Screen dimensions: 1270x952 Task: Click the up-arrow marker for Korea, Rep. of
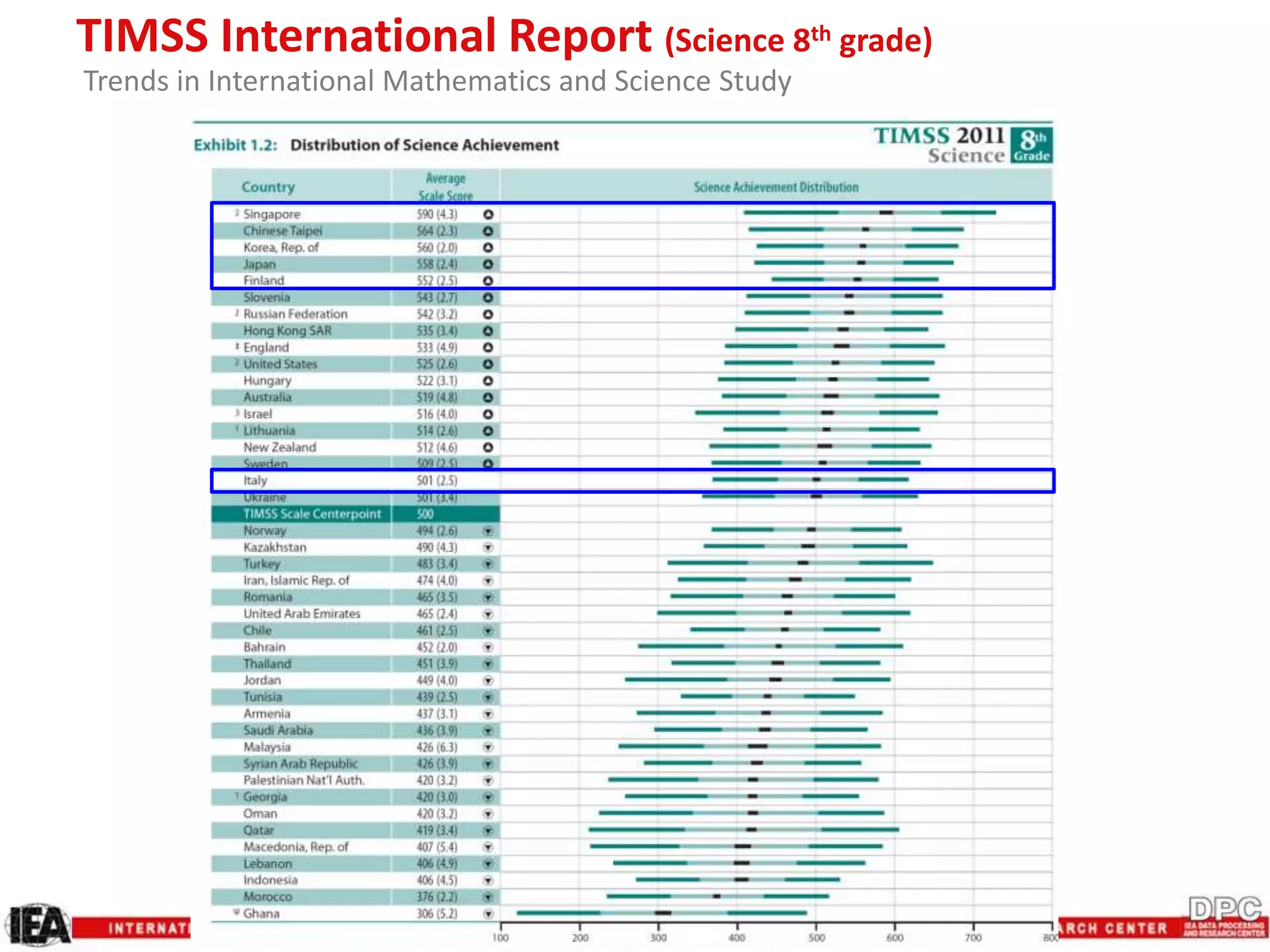tap(488, 247)
